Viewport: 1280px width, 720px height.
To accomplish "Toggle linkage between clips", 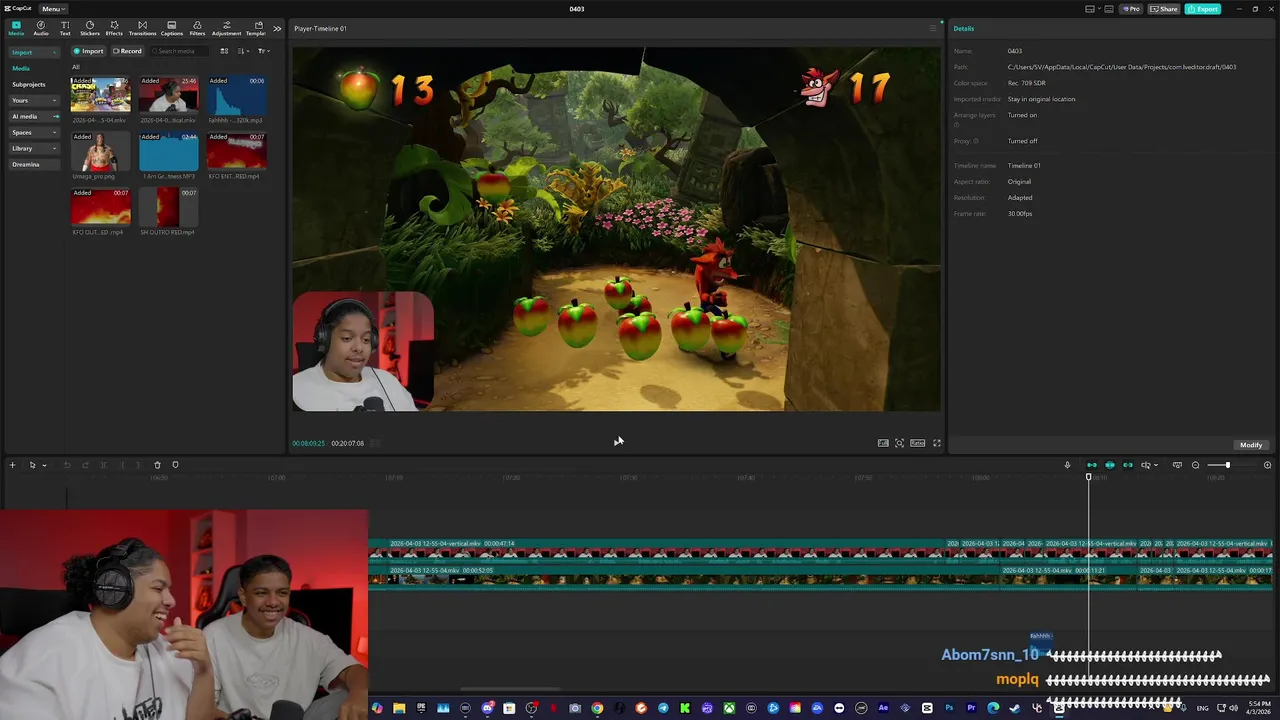I will tap(1128, 465).
